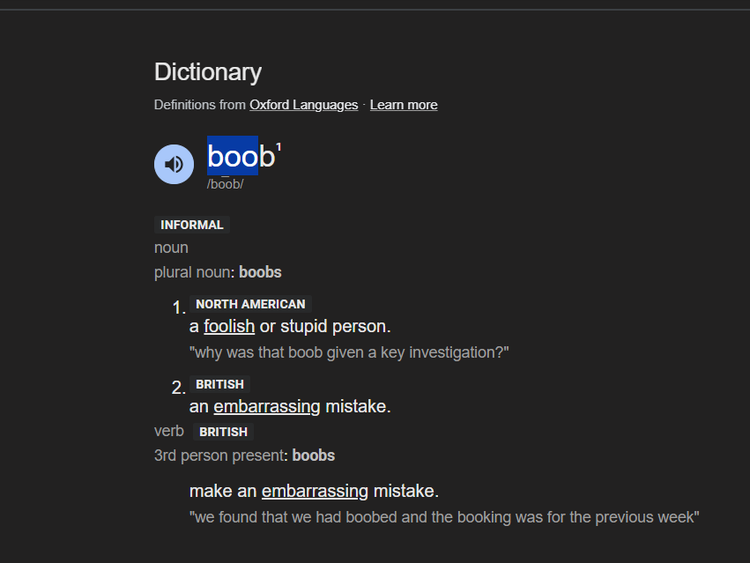
Task: Click the verb part-of-speech label
Action: 169,431
